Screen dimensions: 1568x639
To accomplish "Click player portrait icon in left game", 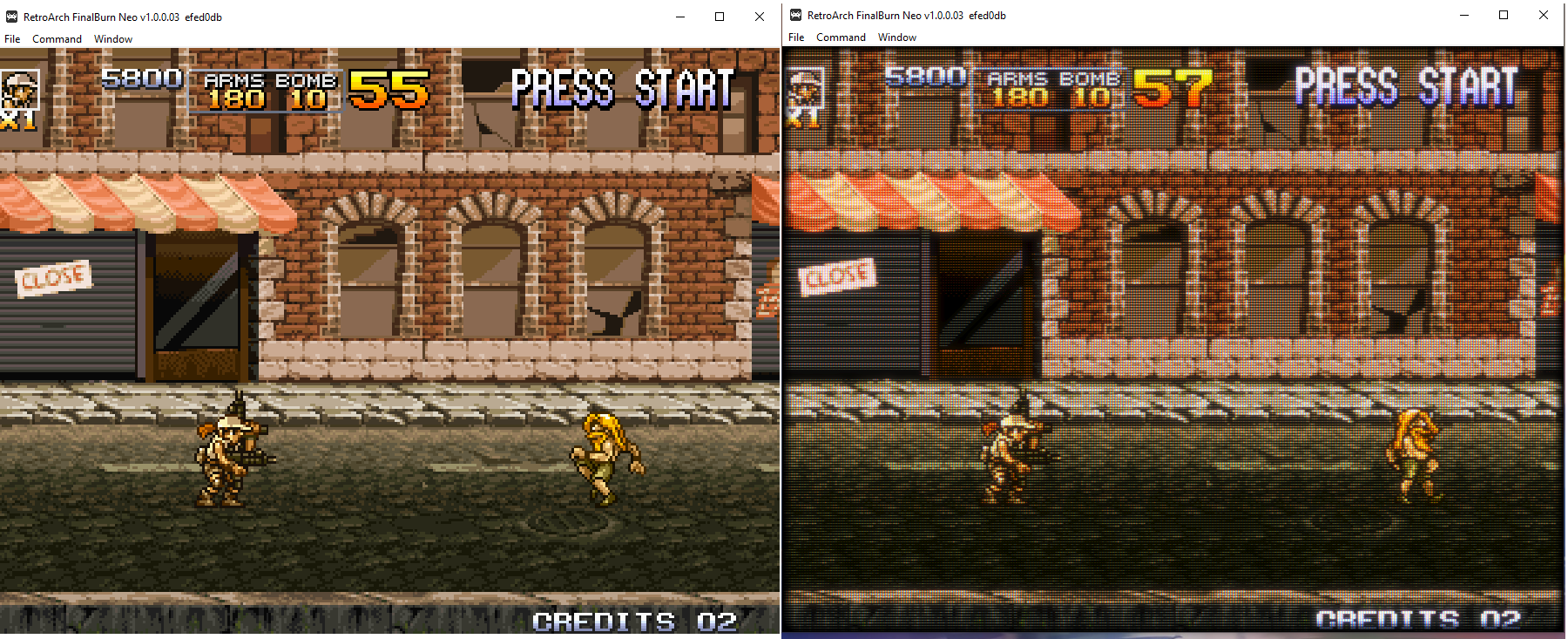I will (19, 91).
